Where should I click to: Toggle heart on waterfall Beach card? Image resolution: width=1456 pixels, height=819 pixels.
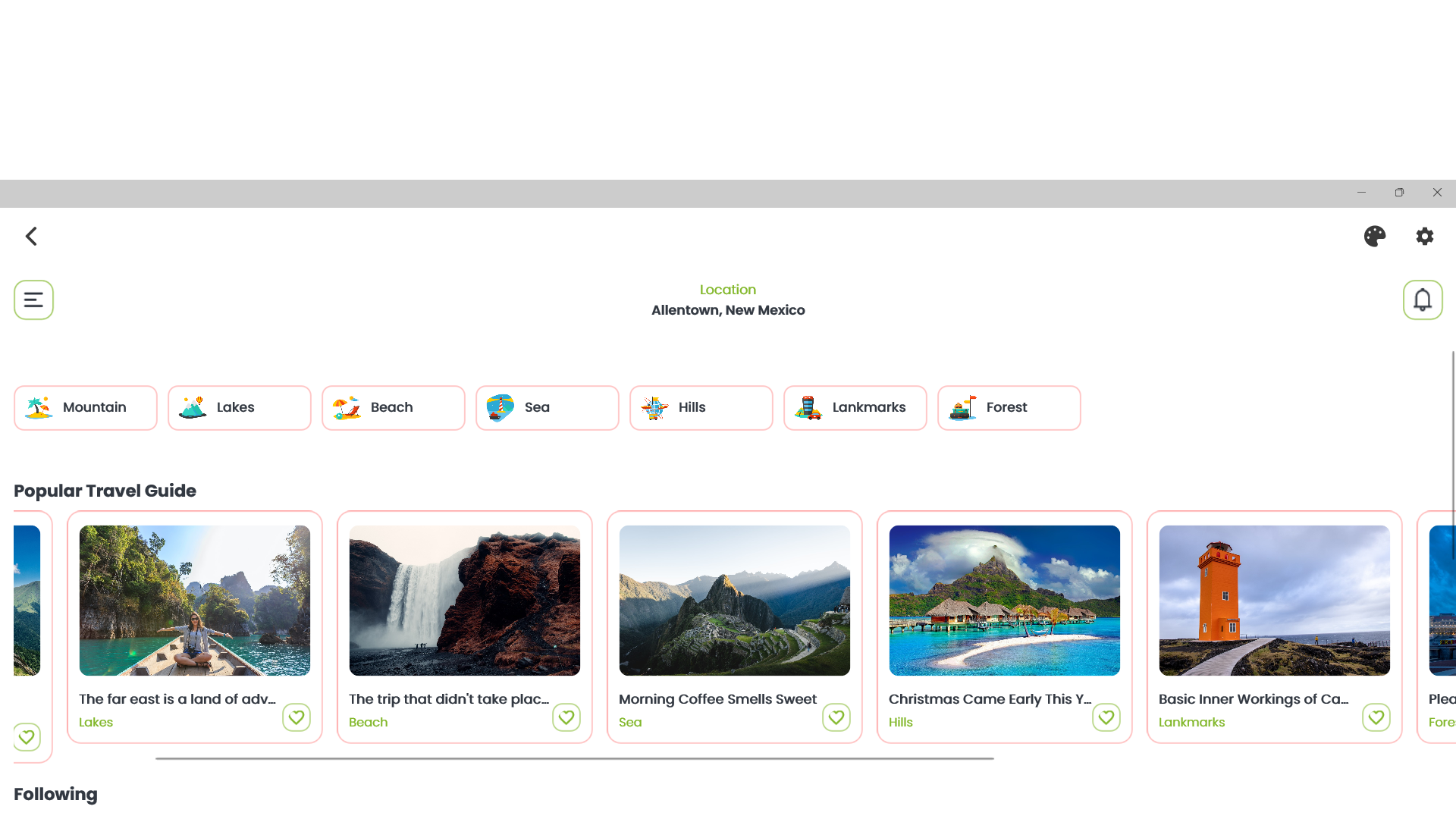click(566, 717)
